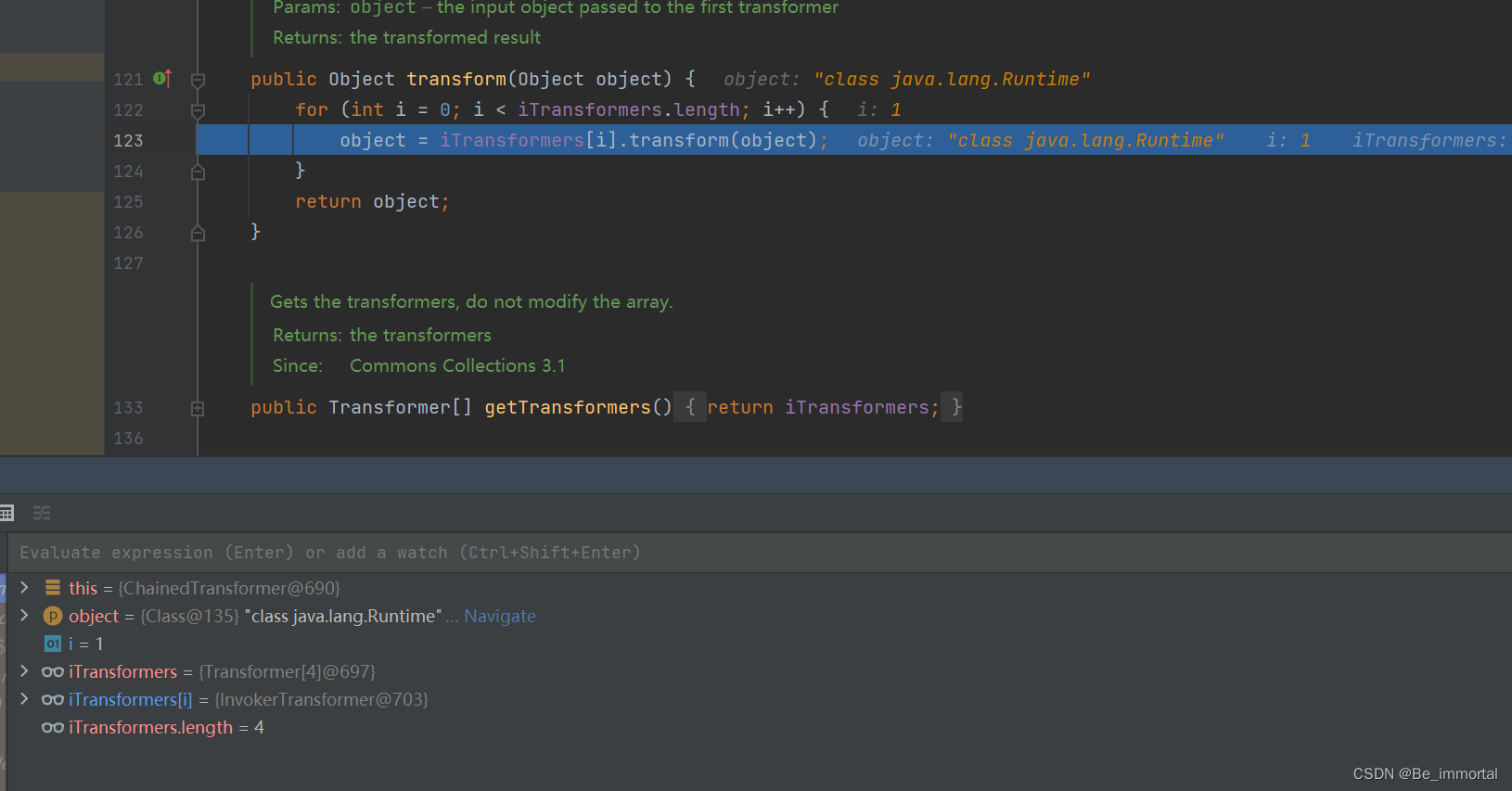Select the 'i = 1' variable row
1512x791 pixels.
tap(761, 644)
